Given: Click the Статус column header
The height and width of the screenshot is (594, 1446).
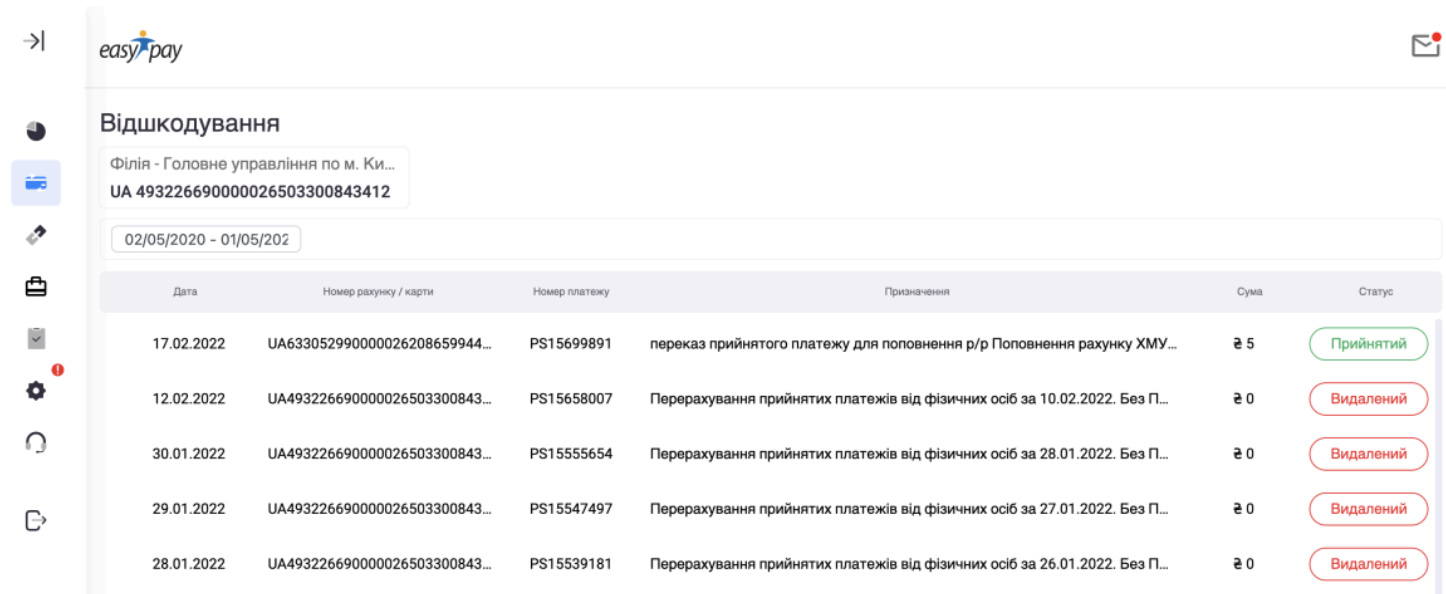Looking at the screenshot, I should pos(1375,292).
